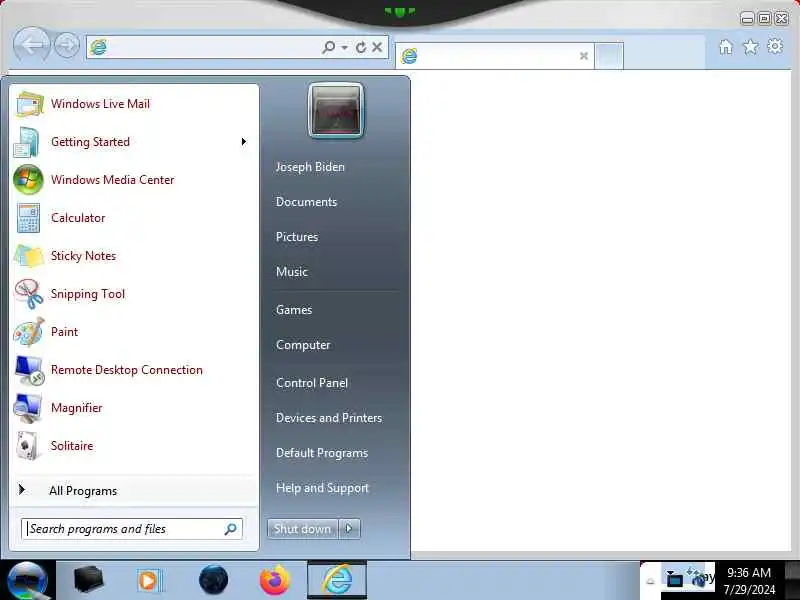Refresh the page in Internet Explorer
This screenshot has width=800, height=600.
(361, 47)
